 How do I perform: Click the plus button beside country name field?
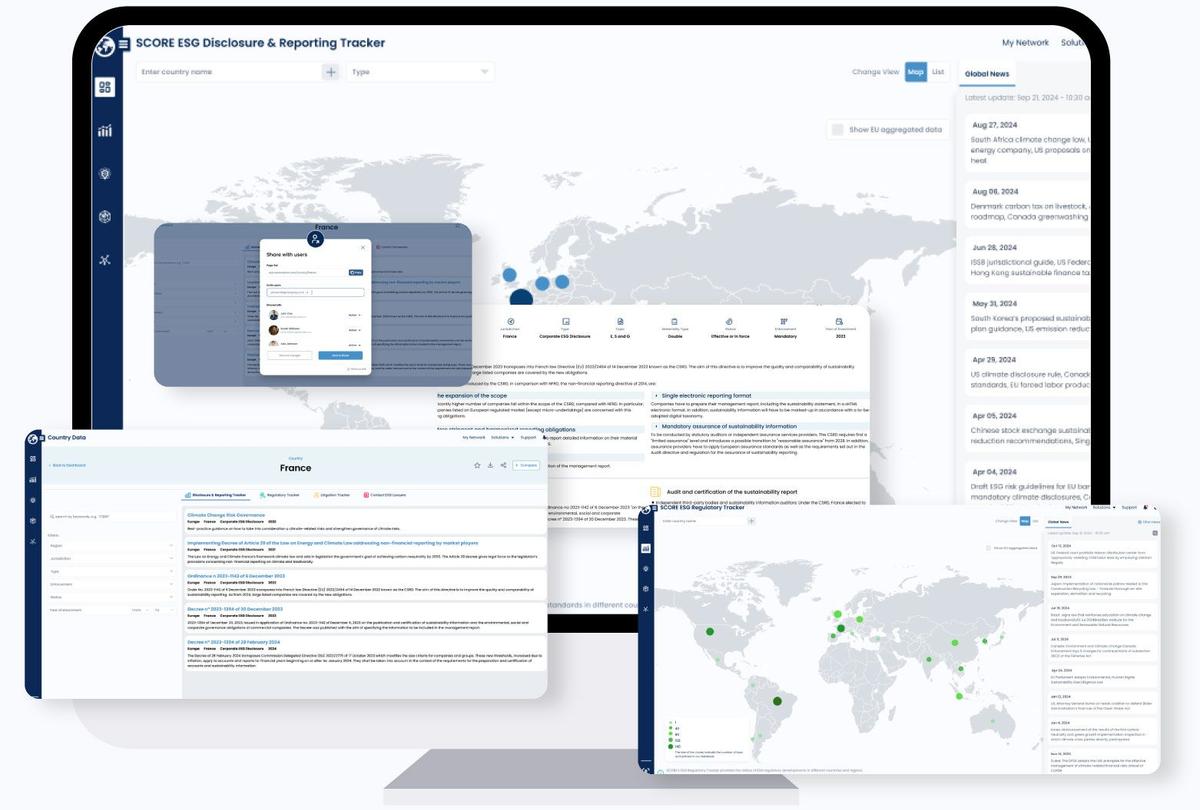(331, 72)
